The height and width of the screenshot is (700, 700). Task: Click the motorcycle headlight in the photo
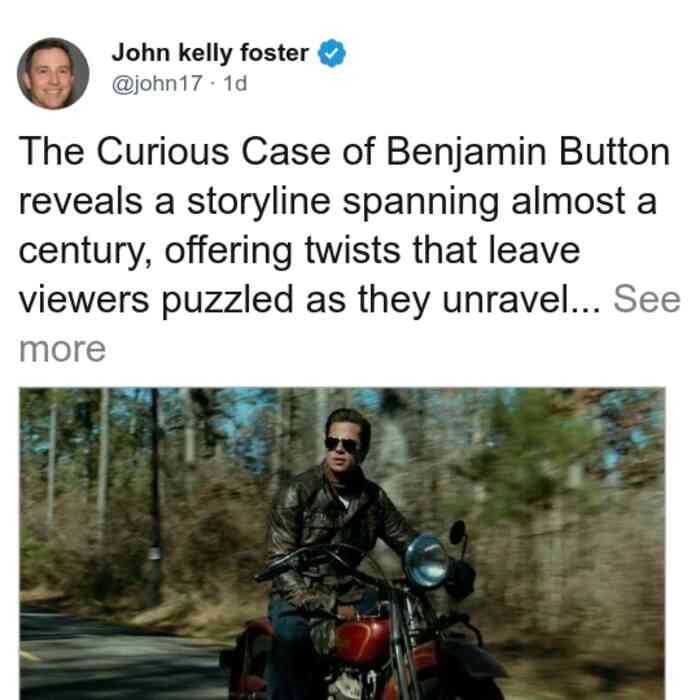coord(426,561)
